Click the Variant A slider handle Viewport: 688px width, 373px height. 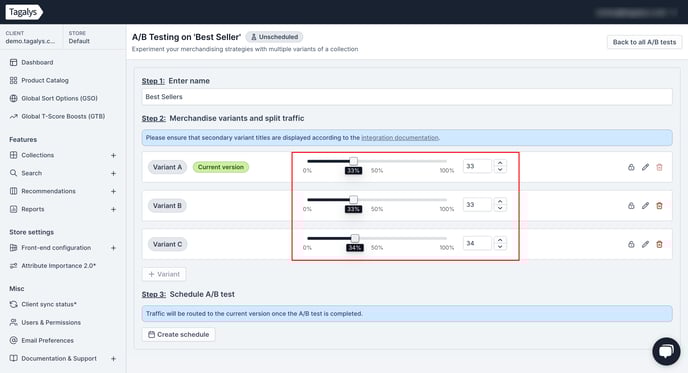(353, 161)
